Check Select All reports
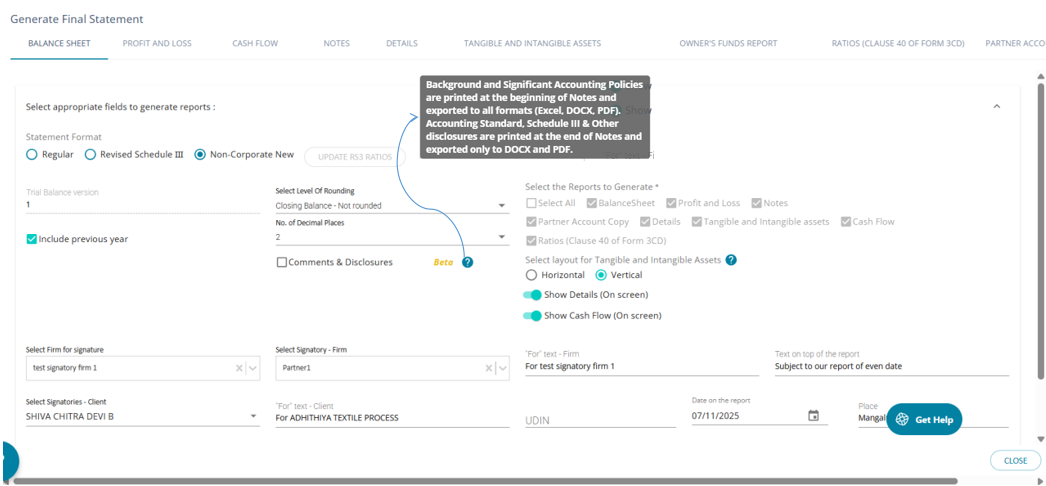The image size is (1046, 486). tap(530, 203)
